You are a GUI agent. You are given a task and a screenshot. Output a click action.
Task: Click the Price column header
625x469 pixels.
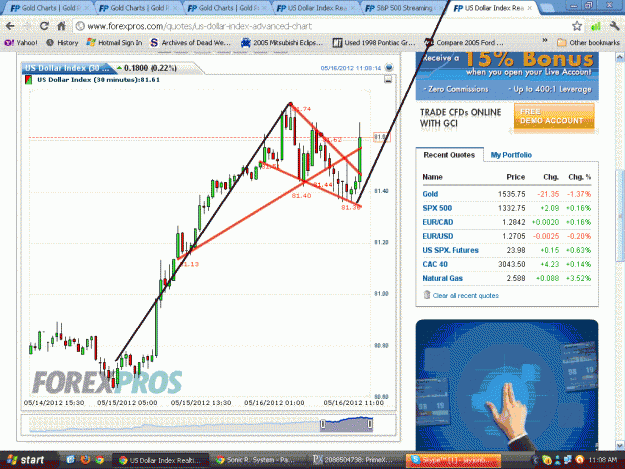coord(515,177)
